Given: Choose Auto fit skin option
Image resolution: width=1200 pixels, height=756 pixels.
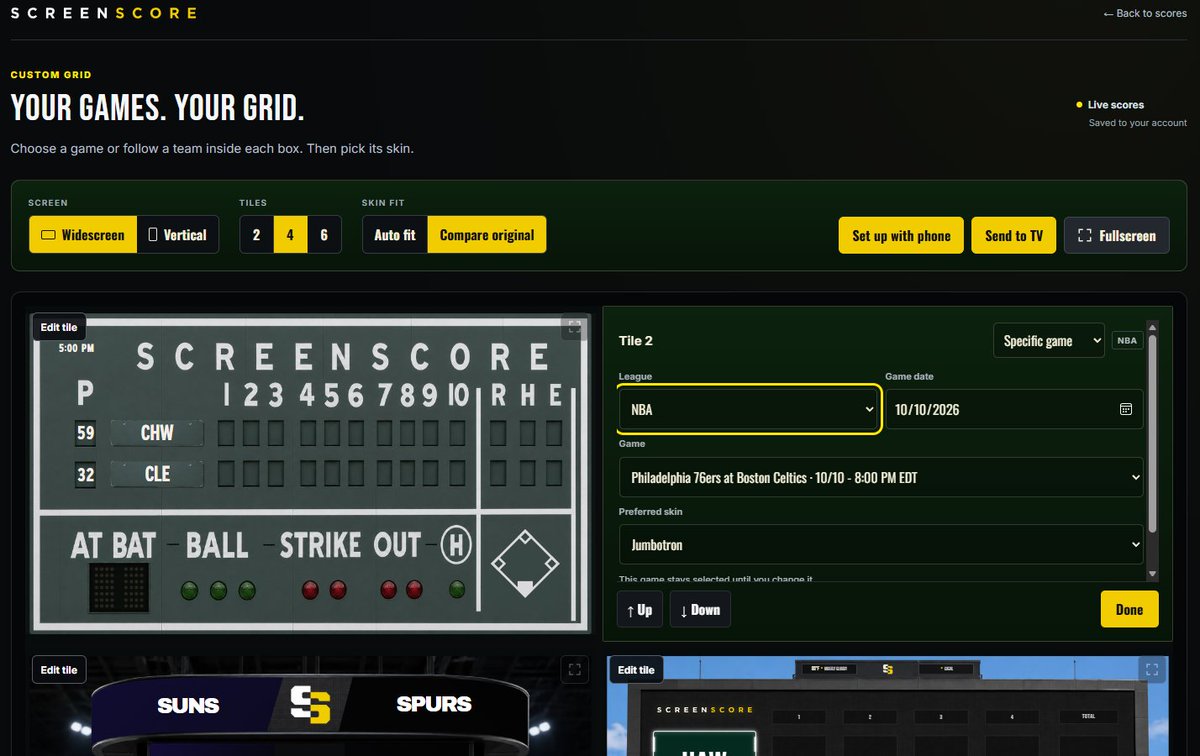Looking at the screenshot, I should point(395,235).
